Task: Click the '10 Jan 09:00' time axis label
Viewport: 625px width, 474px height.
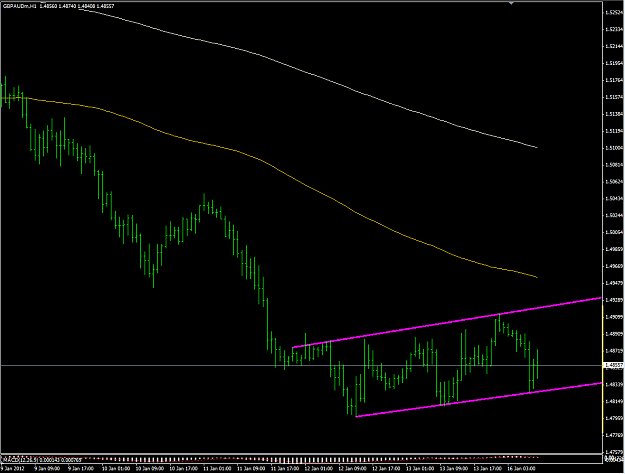Action: coord(149,469)
